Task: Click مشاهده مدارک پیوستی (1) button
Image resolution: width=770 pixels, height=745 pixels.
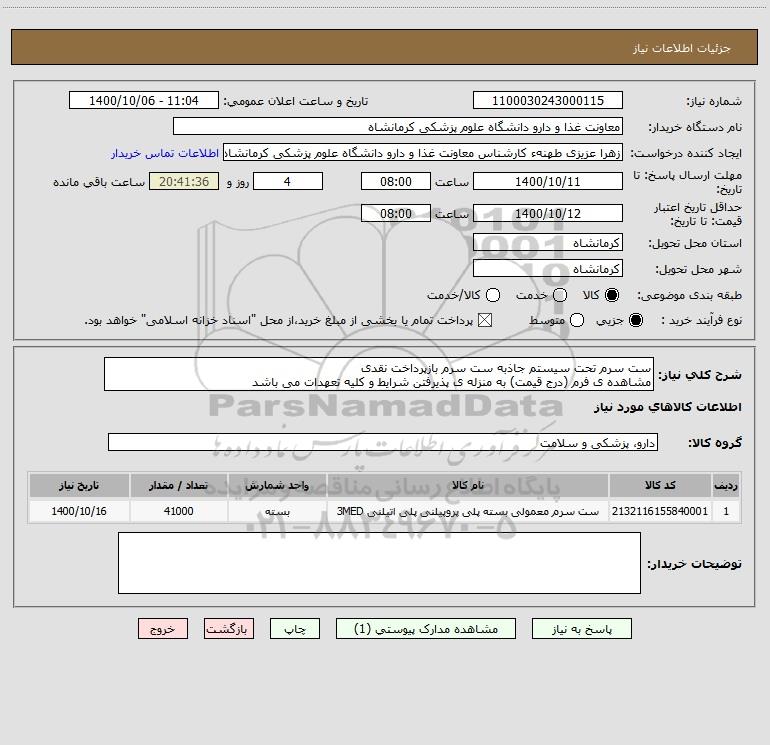Action: [426, 629]
